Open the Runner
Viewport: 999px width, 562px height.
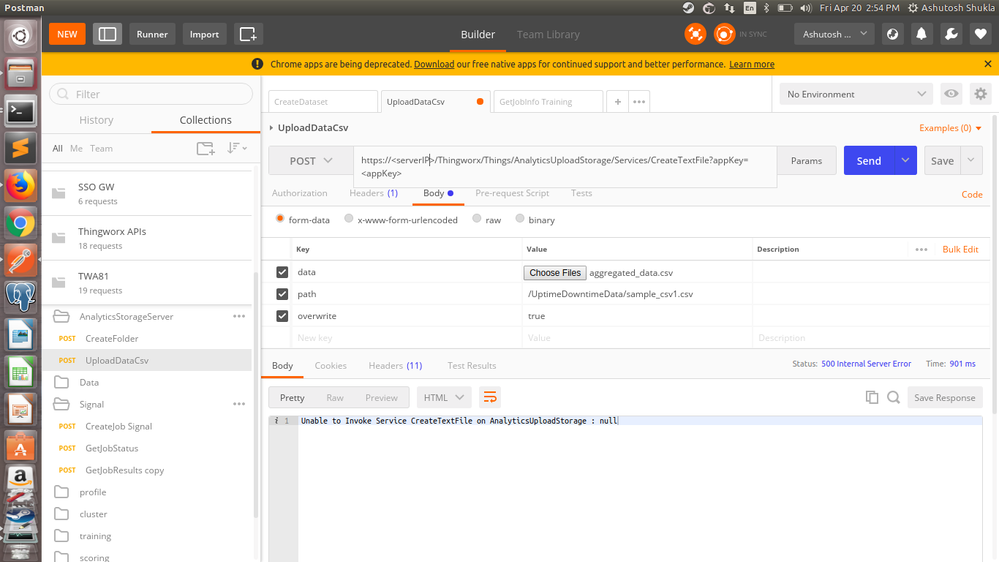pyautogui.click(x=152, y=34)
